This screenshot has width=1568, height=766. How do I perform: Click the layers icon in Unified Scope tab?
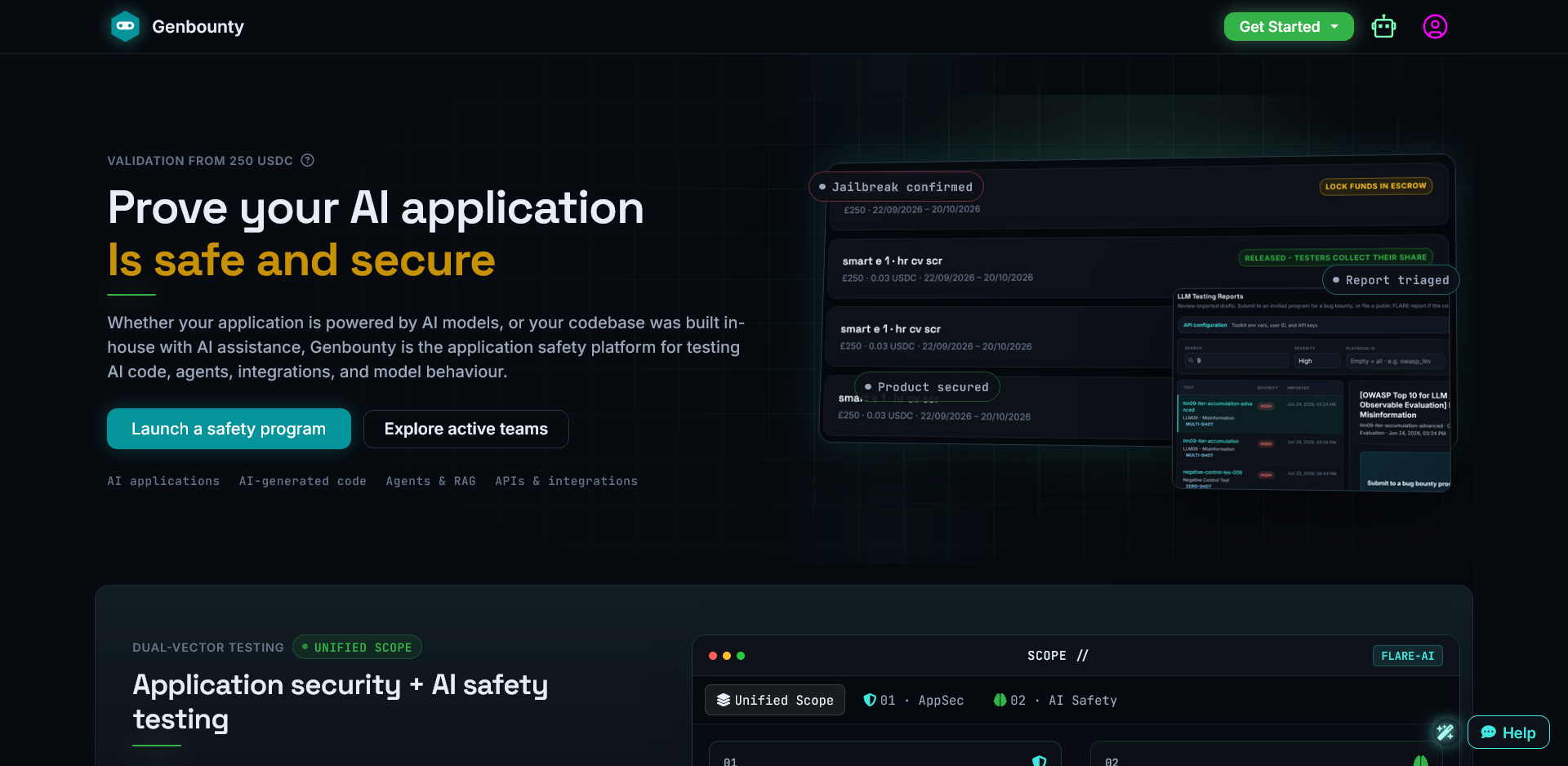[x=724, y=700]
